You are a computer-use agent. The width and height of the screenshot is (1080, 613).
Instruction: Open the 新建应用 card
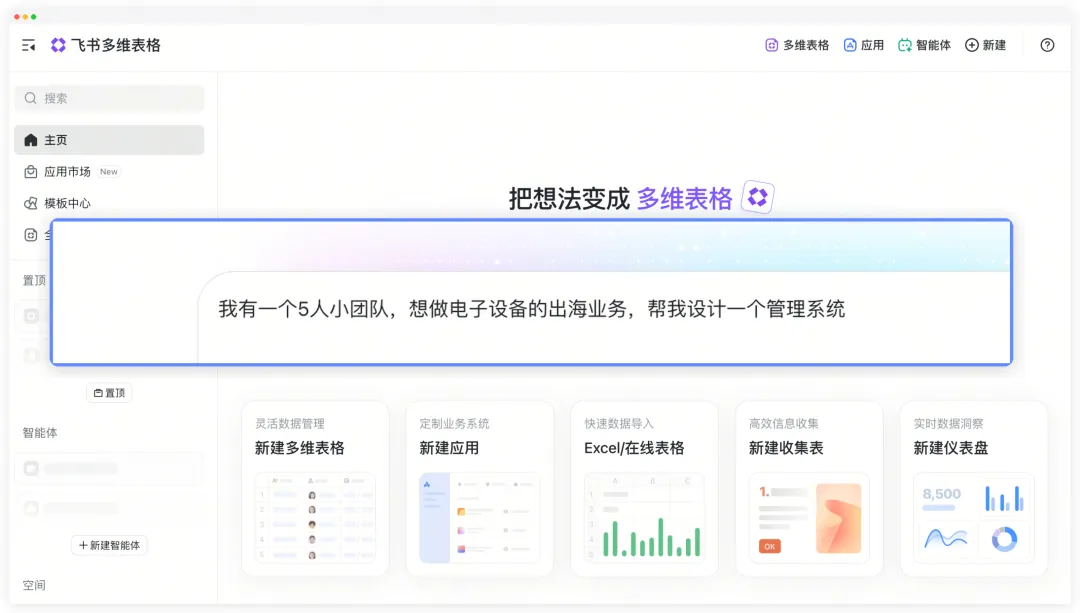[480, 488]
